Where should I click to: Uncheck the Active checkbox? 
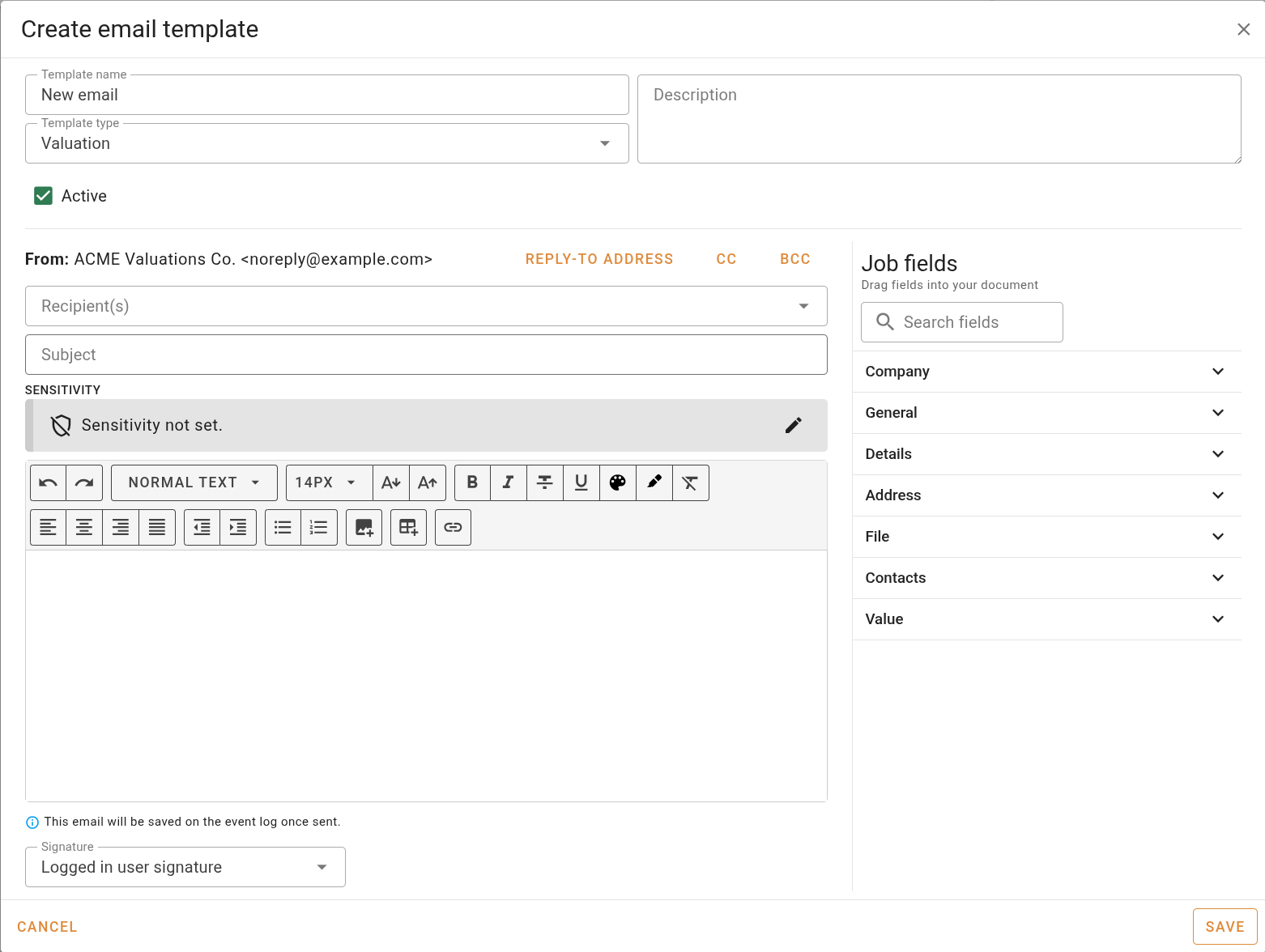pos(43,196)
